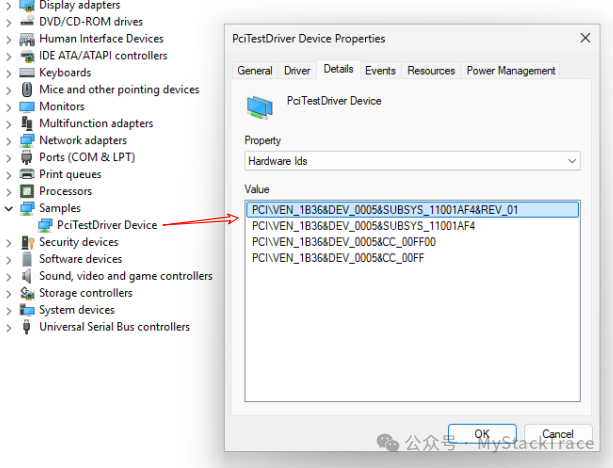
Task: Click the Sound, video and game controllers speaker icon
Action: tap(27, 276)
